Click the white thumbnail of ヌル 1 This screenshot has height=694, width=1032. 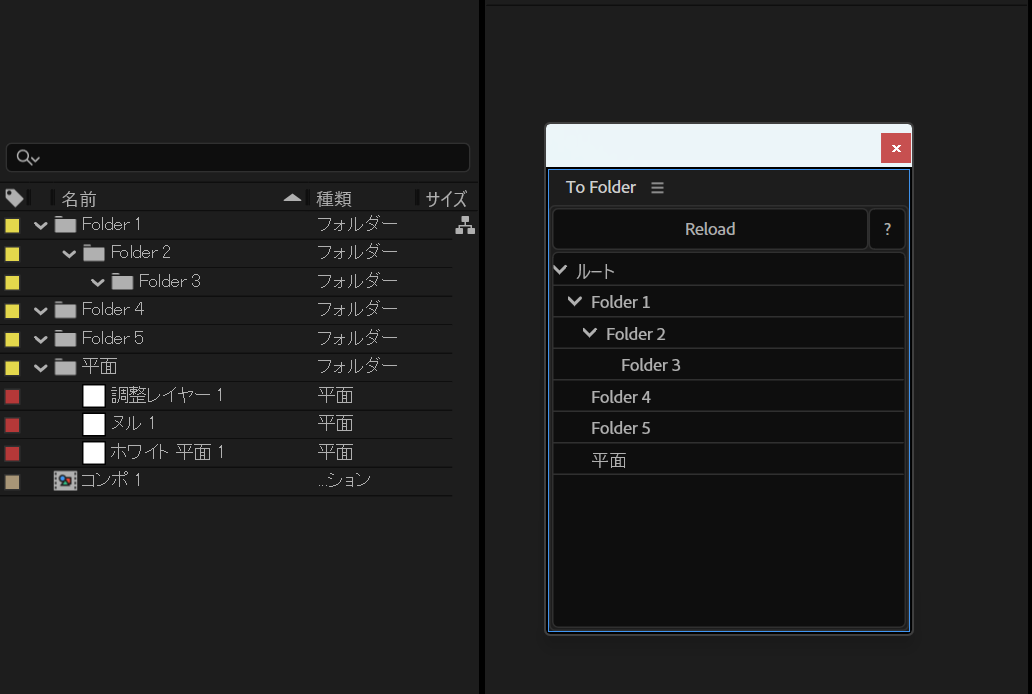pos(94,424)
